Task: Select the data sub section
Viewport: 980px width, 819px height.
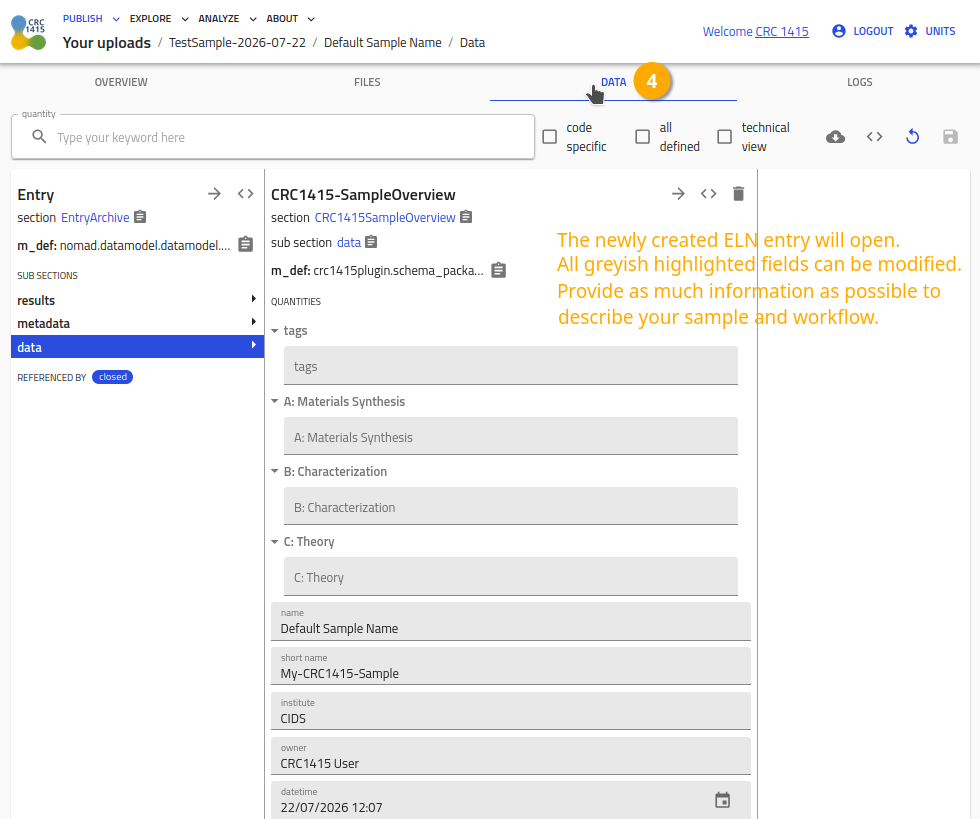Action: [138, 347]
